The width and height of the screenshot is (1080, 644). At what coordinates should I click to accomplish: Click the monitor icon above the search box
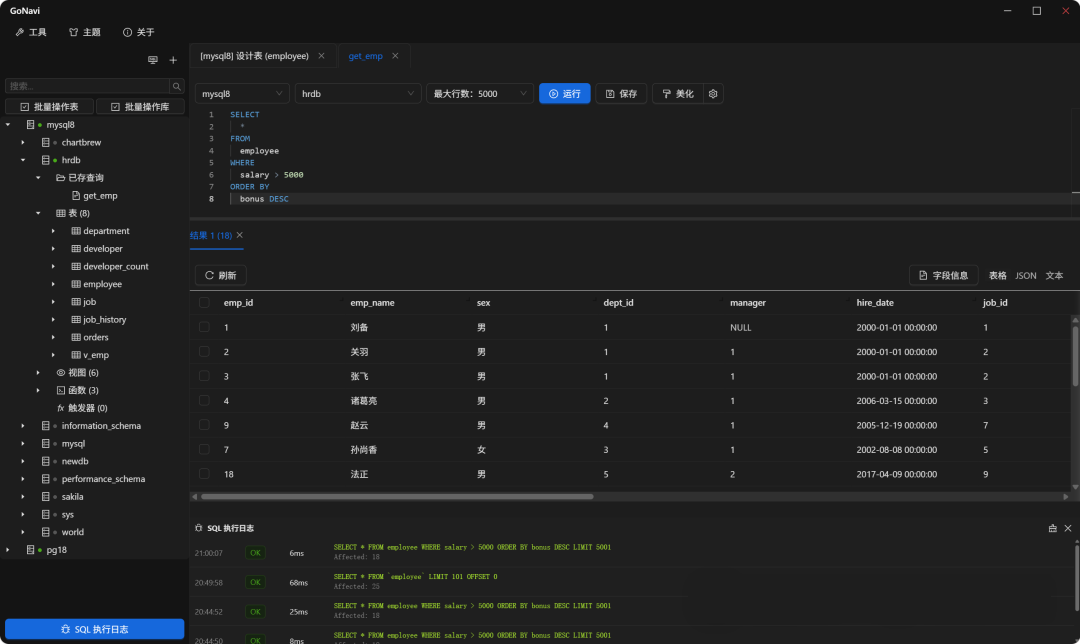click(153, 60)
